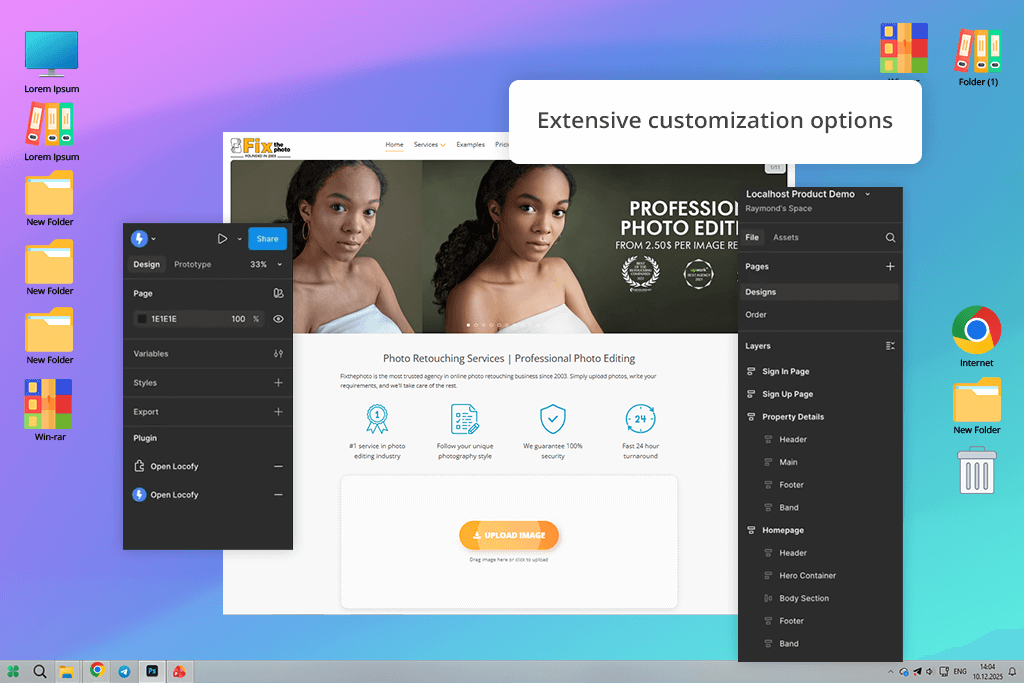
Task: Toggle page color visibility eye icon
Action: 278,319
